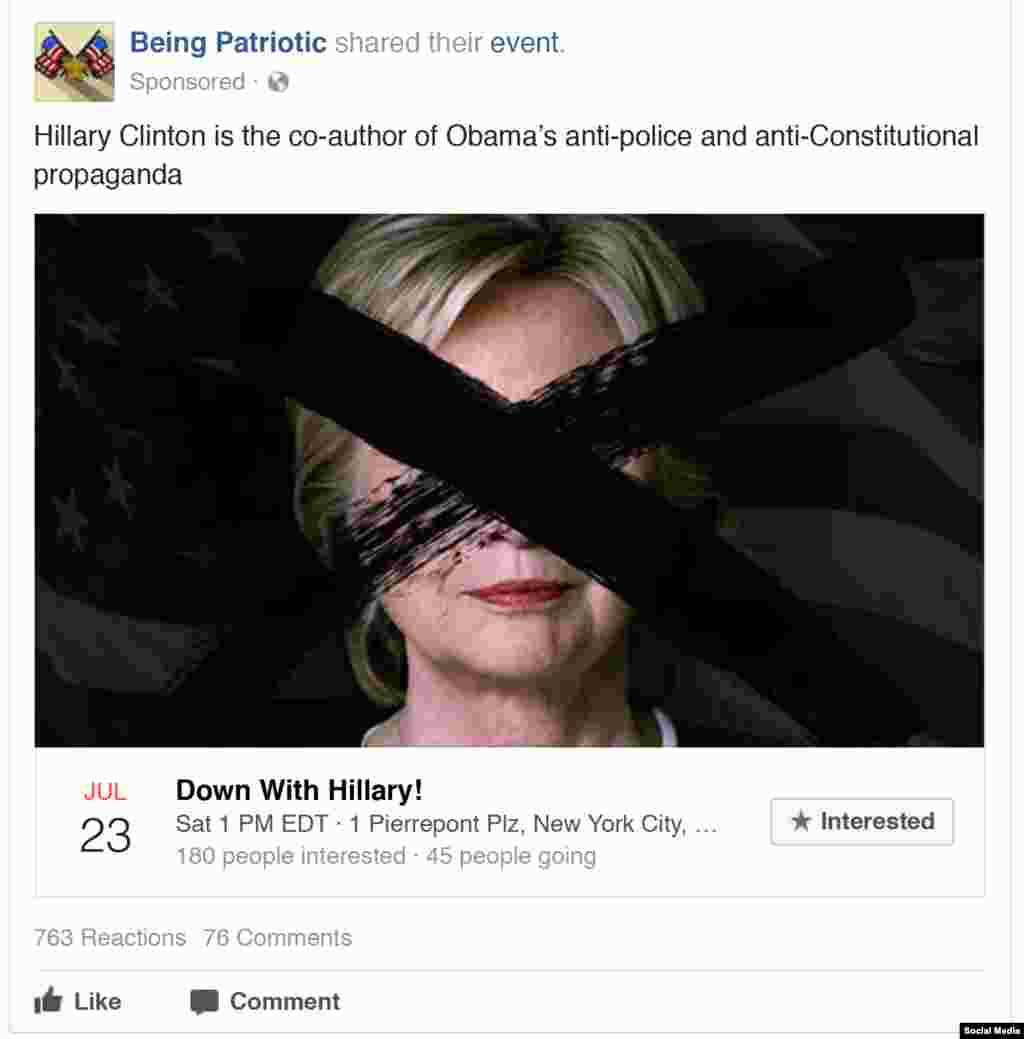Click the Sponsored label
Image resolution: width=1024 pixels, height=1039 pixels.
point(188,82)
